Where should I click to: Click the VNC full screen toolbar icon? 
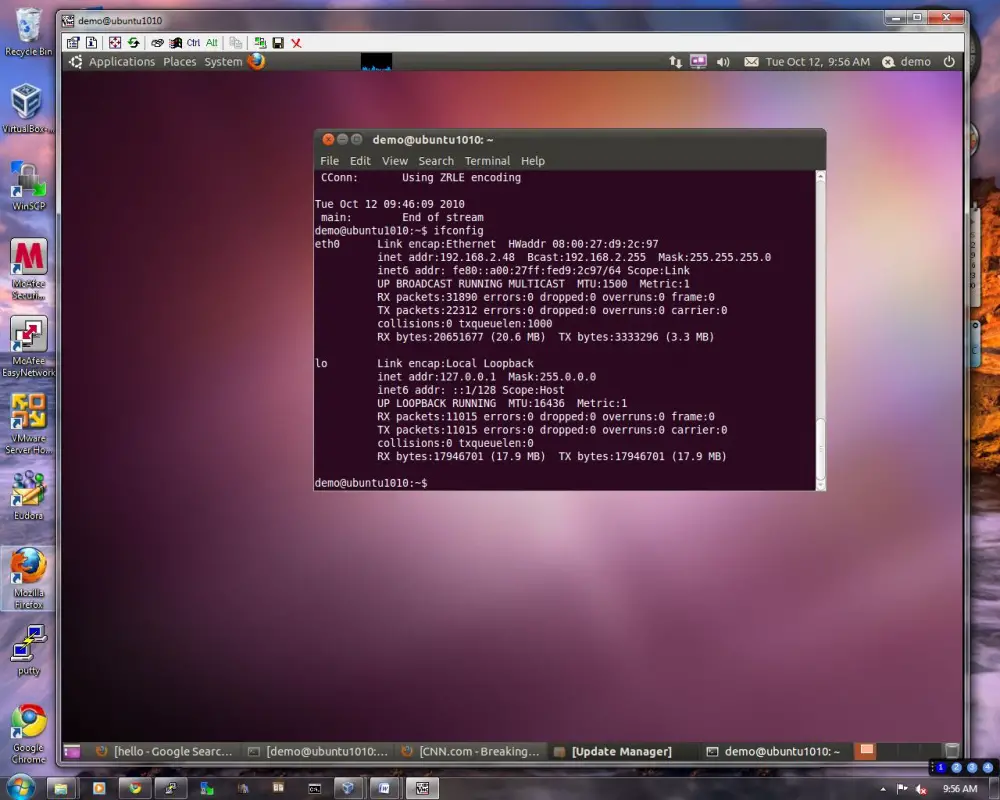point(115,43)
